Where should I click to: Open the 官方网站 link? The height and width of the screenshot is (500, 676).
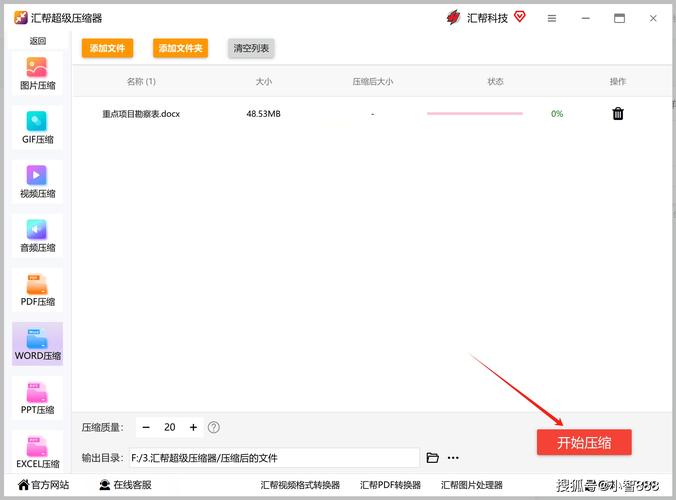coord(43,485)
